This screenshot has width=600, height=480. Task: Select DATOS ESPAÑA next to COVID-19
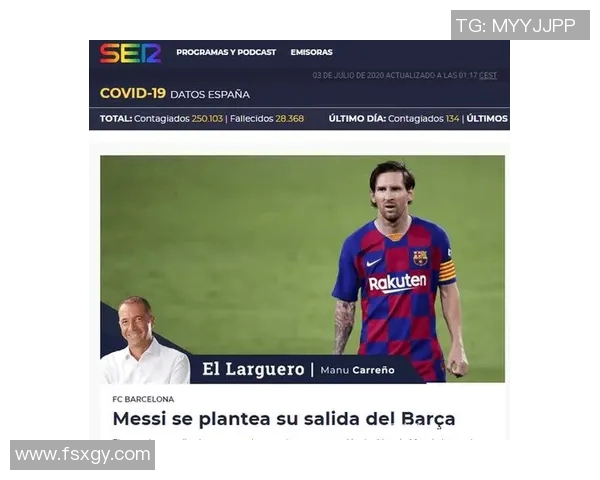[x=210, y=95]
